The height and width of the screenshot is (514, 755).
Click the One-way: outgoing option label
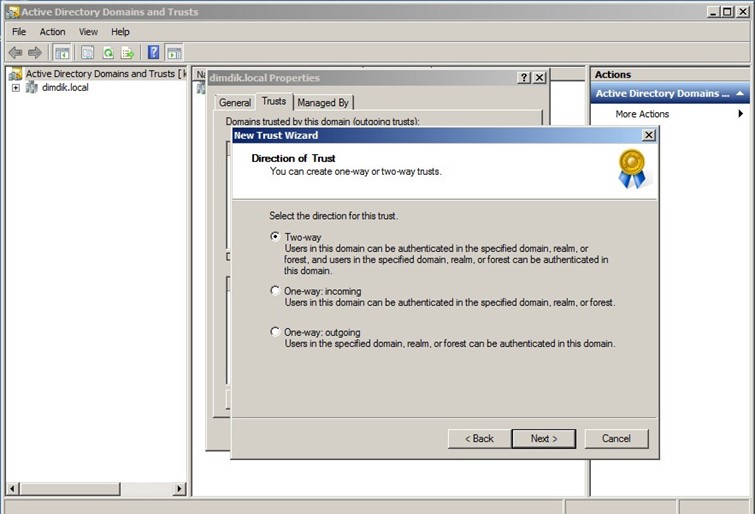pos(322,332)
